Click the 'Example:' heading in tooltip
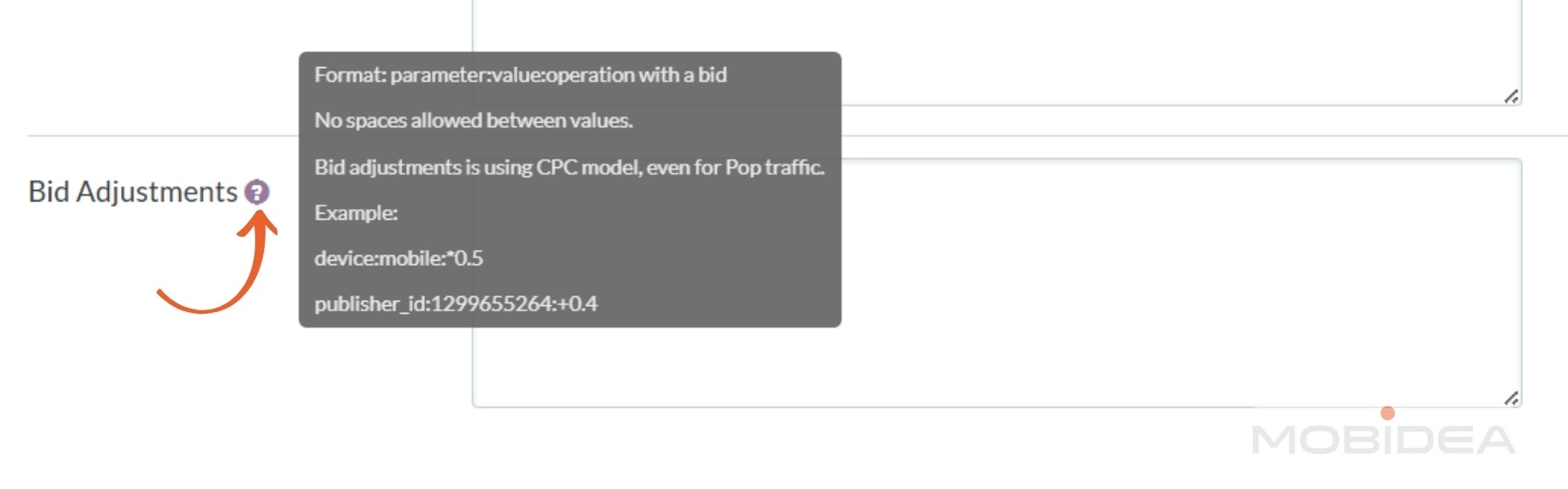Screen dimensions: 1568x489 (355, 213)
